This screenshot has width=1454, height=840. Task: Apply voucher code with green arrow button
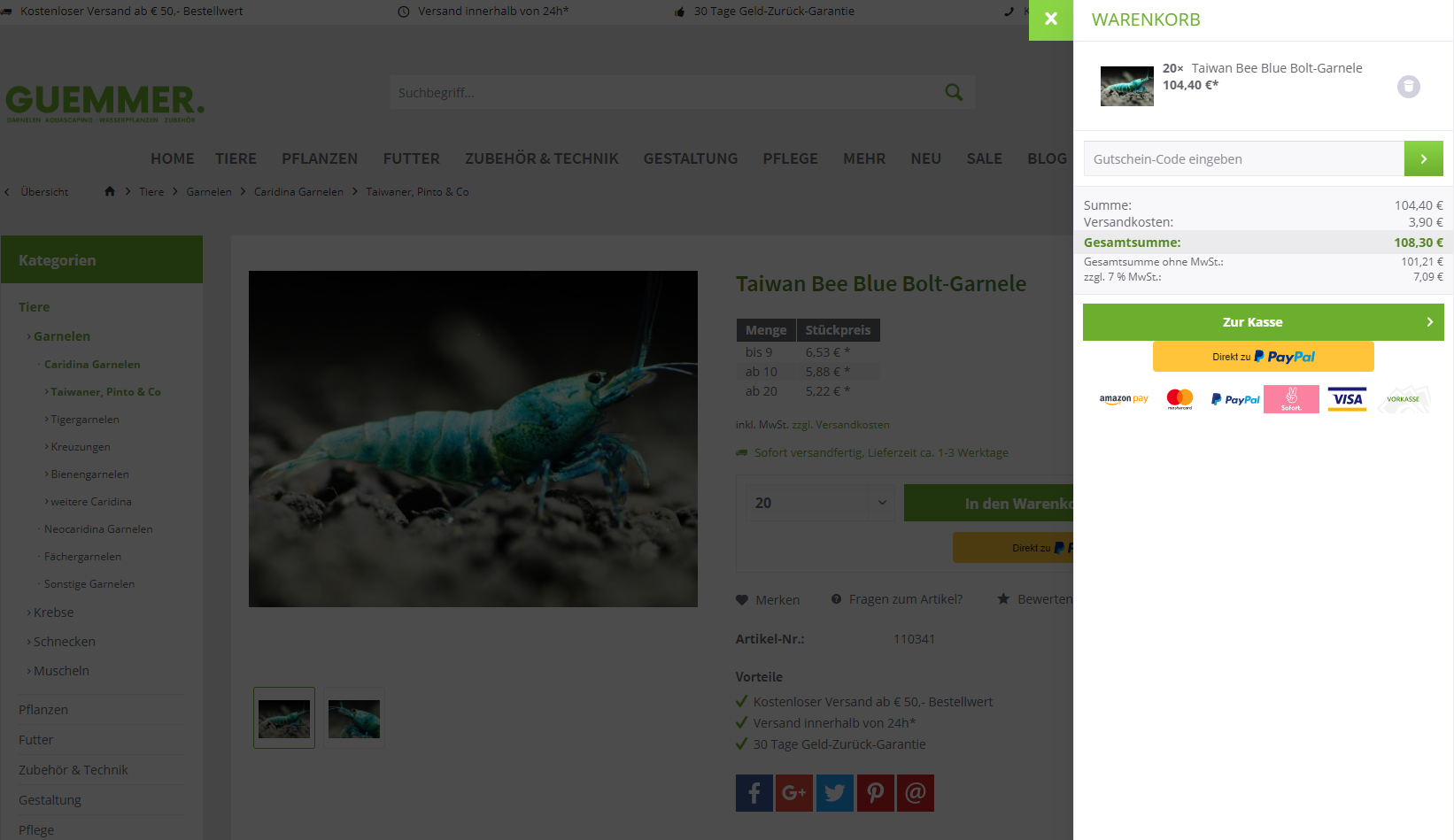1424,159
